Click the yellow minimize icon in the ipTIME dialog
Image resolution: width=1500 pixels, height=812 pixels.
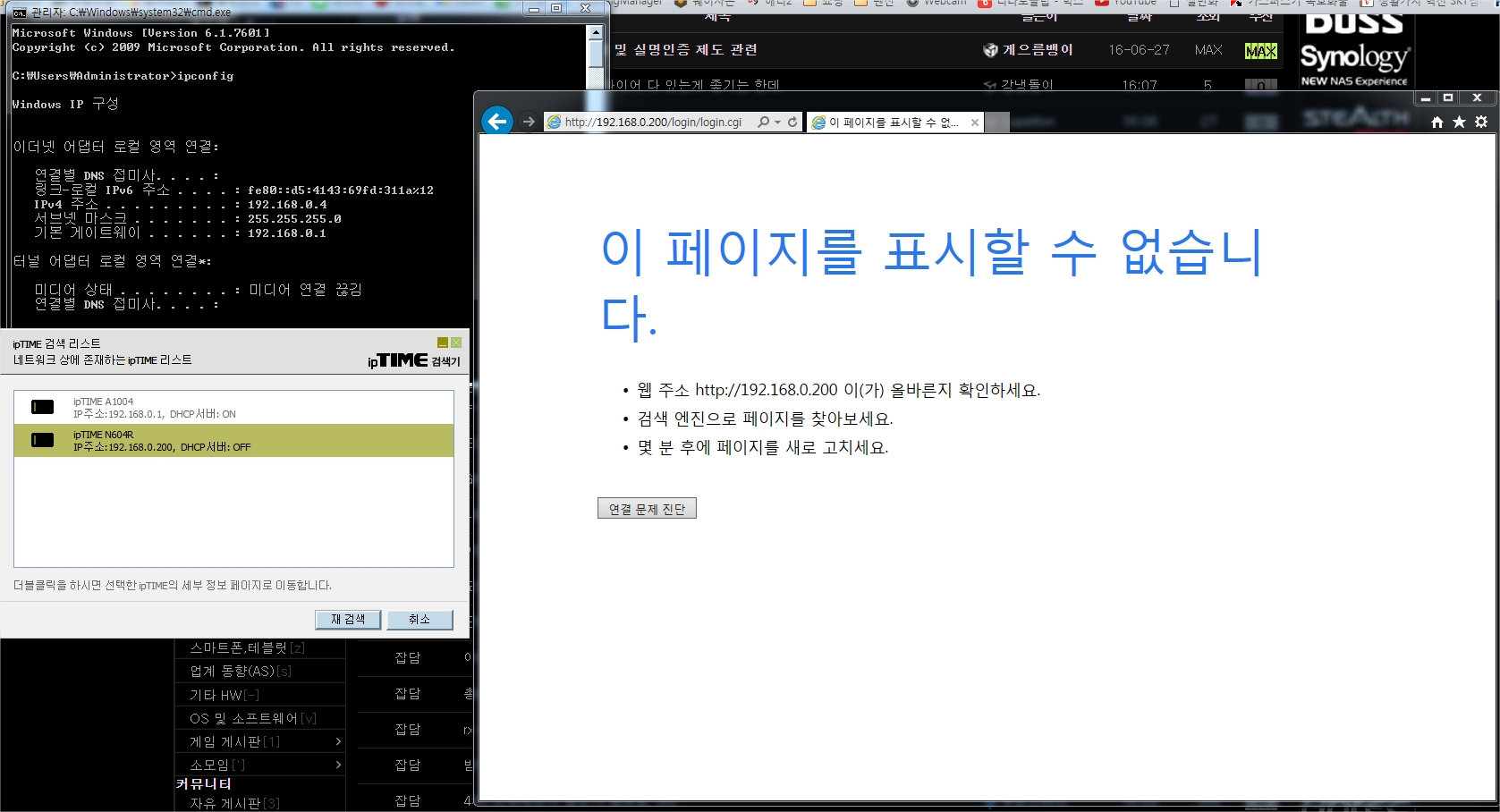[442, 343]
